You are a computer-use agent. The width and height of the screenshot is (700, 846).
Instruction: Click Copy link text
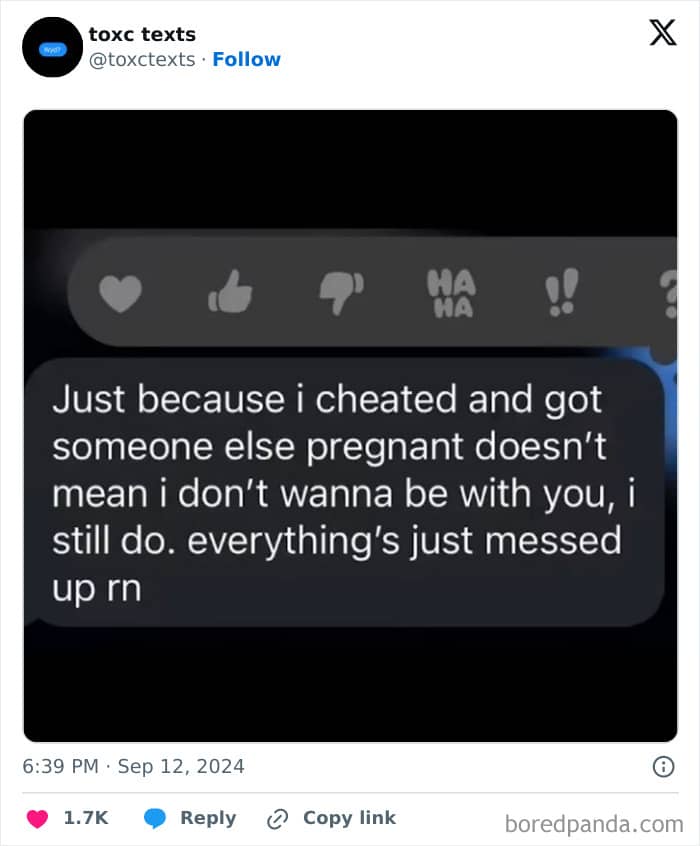pyautogui.click(x=349, y=817)
